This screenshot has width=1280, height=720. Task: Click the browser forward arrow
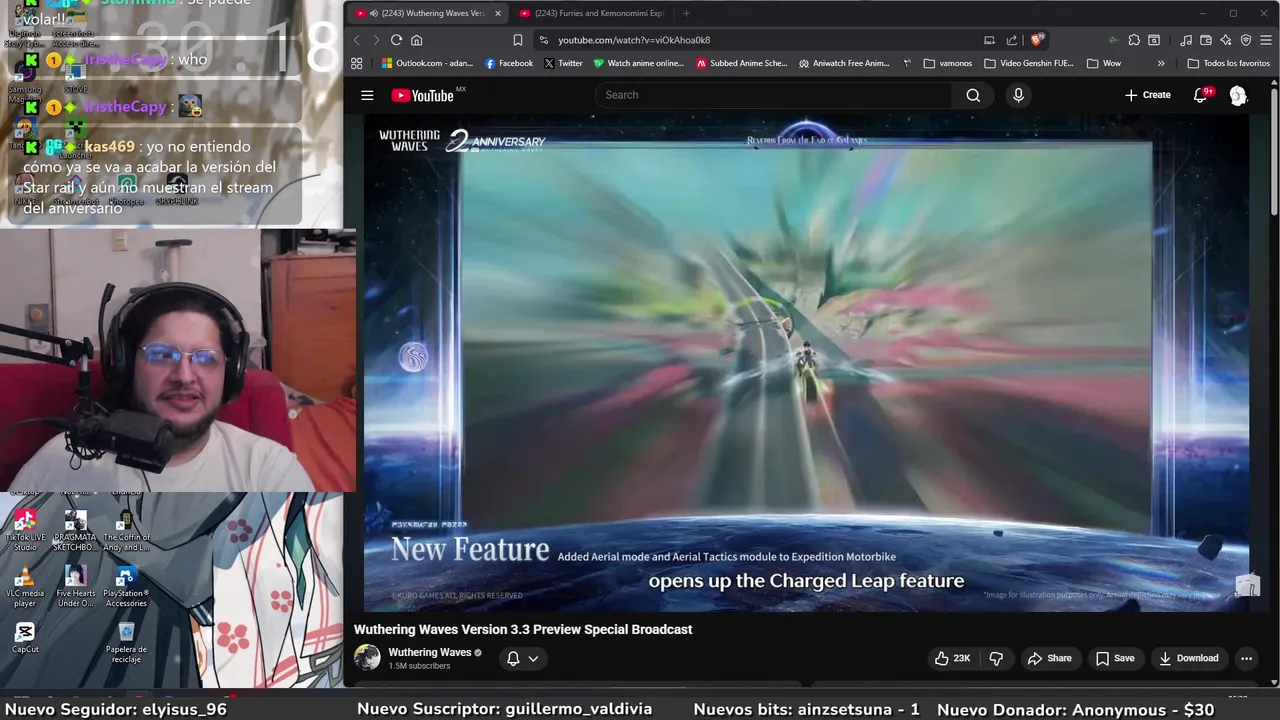[376, 40]
